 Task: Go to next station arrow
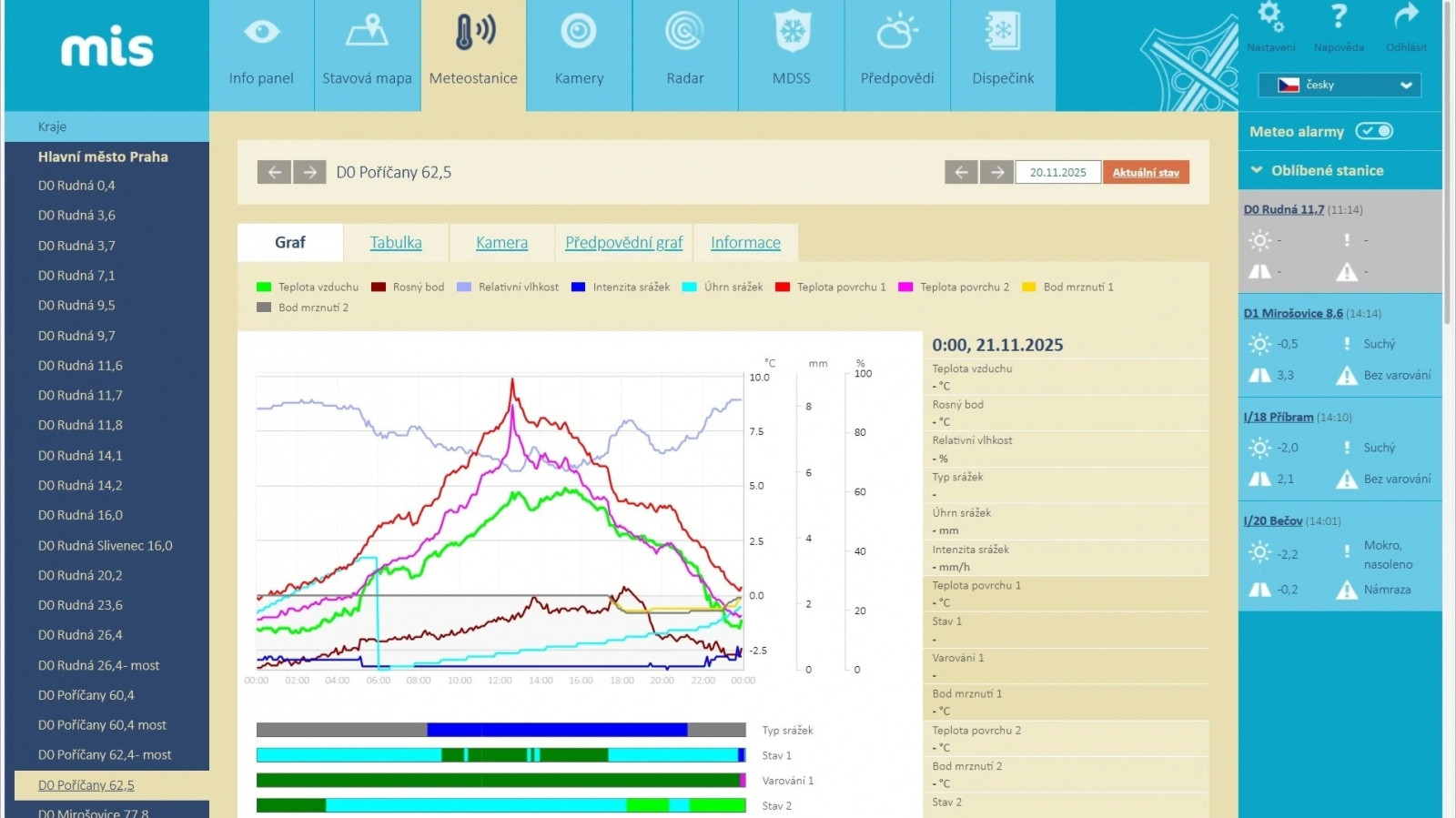309,172
